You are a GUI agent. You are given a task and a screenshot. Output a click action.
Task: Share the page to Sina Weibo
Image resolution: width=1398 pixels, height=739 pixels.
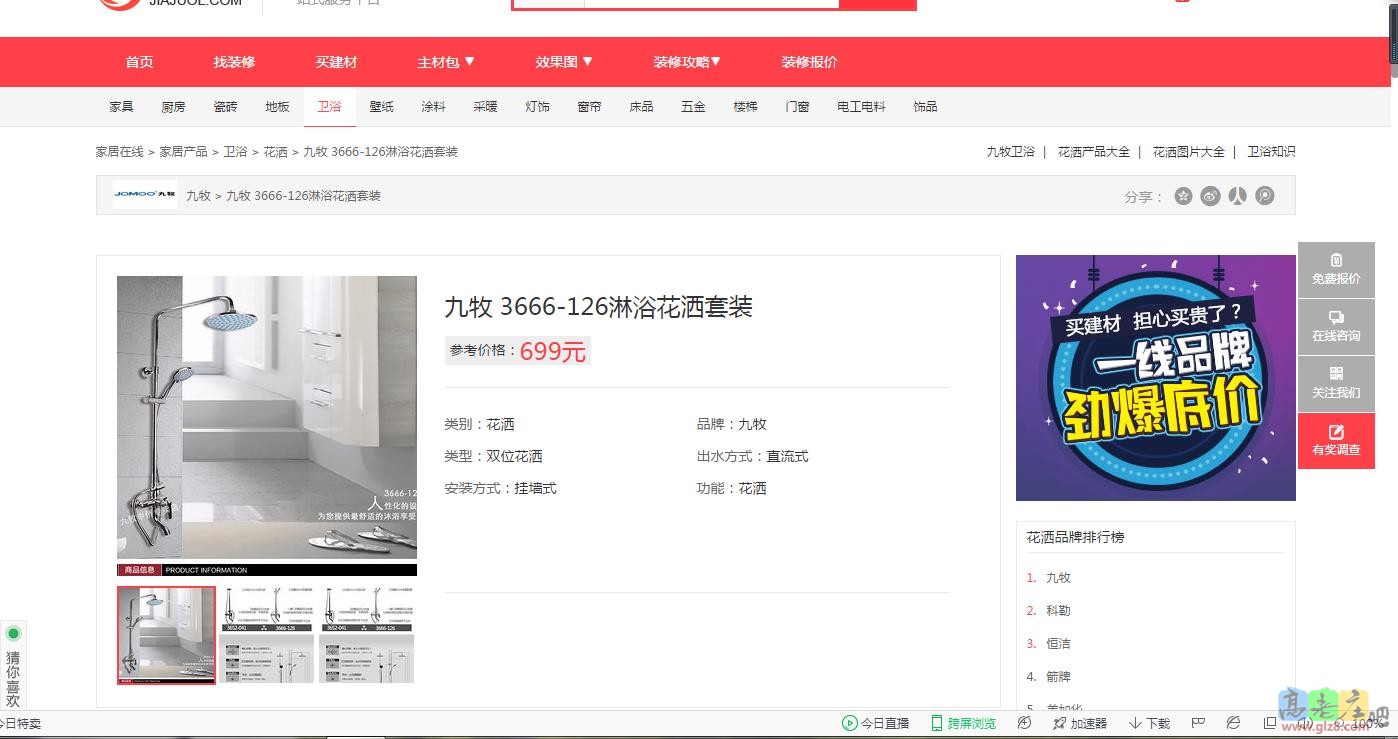coord(1210,196)
